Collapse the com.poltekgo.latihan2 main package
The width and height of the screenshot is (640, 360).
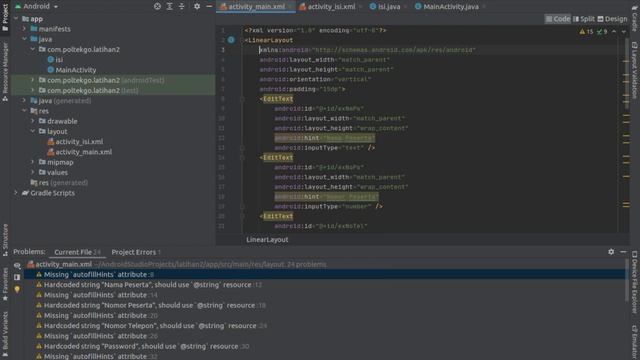pos(33,49)
